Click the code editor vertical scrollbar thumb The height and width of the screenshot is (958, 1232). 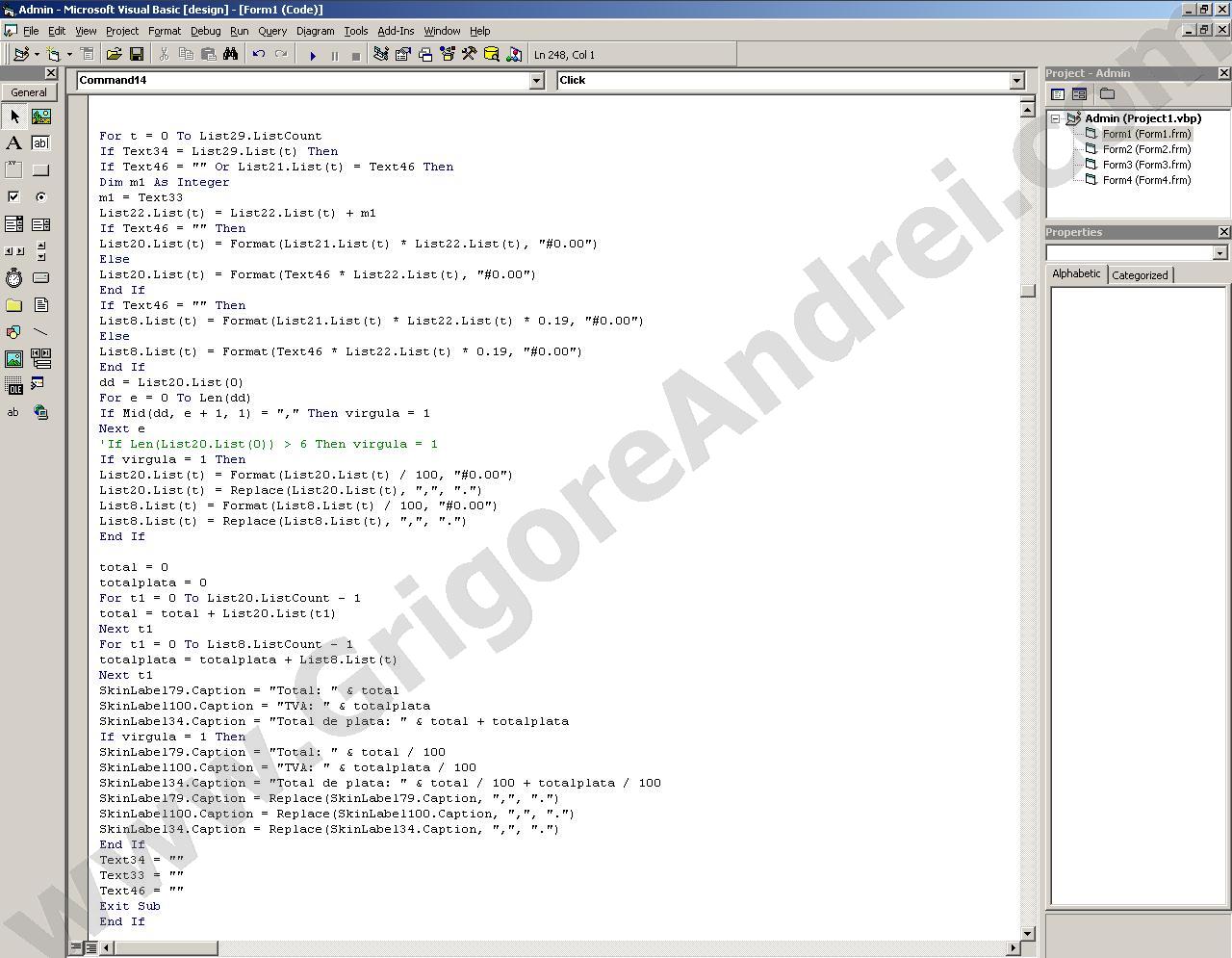(1028, 291)
